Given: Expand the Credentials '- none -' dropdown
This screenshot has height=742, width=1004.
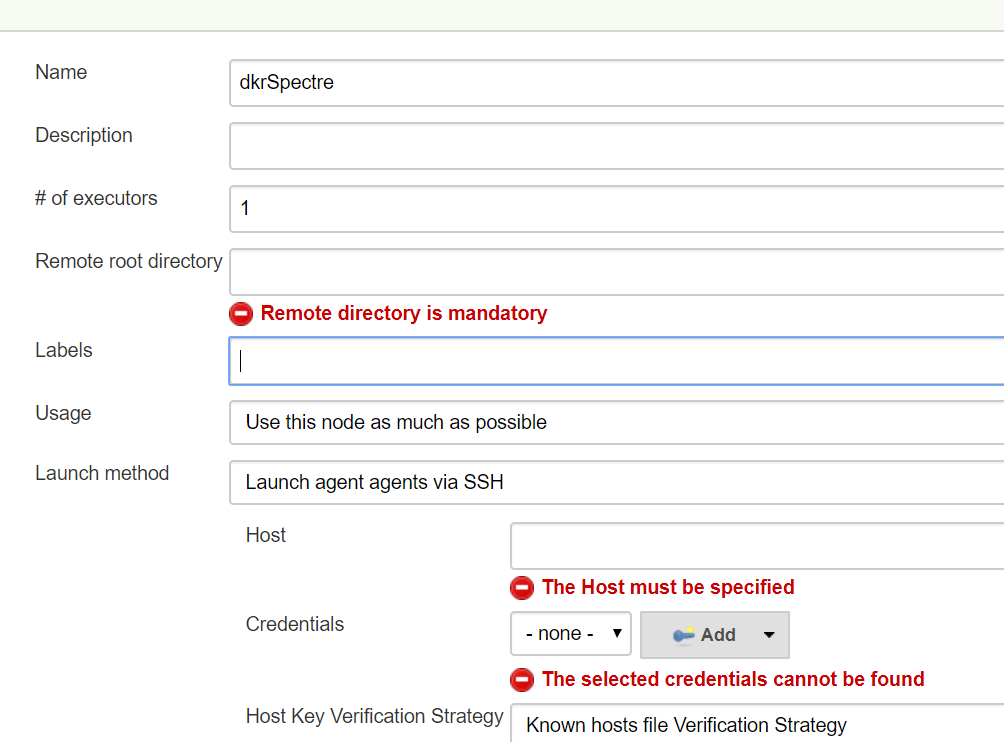Looking at the screenshot, I should click(x=570, y=634).
